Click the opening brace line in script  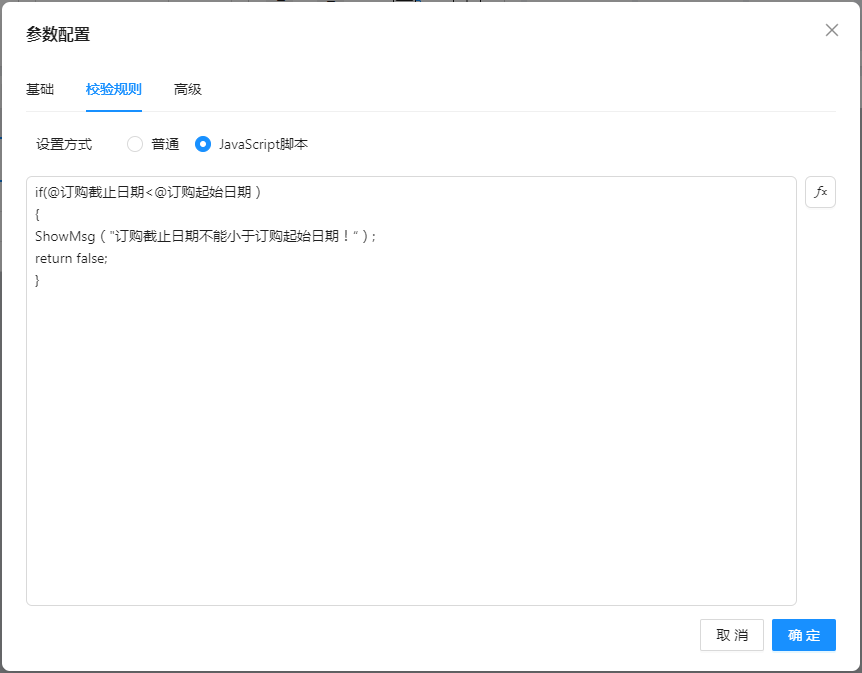38,214
